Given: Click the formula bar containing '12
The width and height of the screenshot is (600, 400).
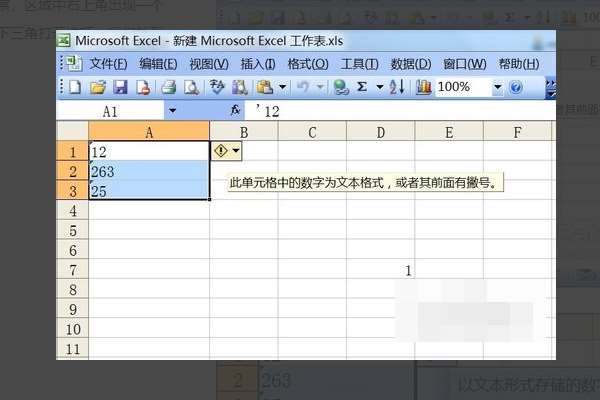Looking at the screenshot, I should (400, 111).
